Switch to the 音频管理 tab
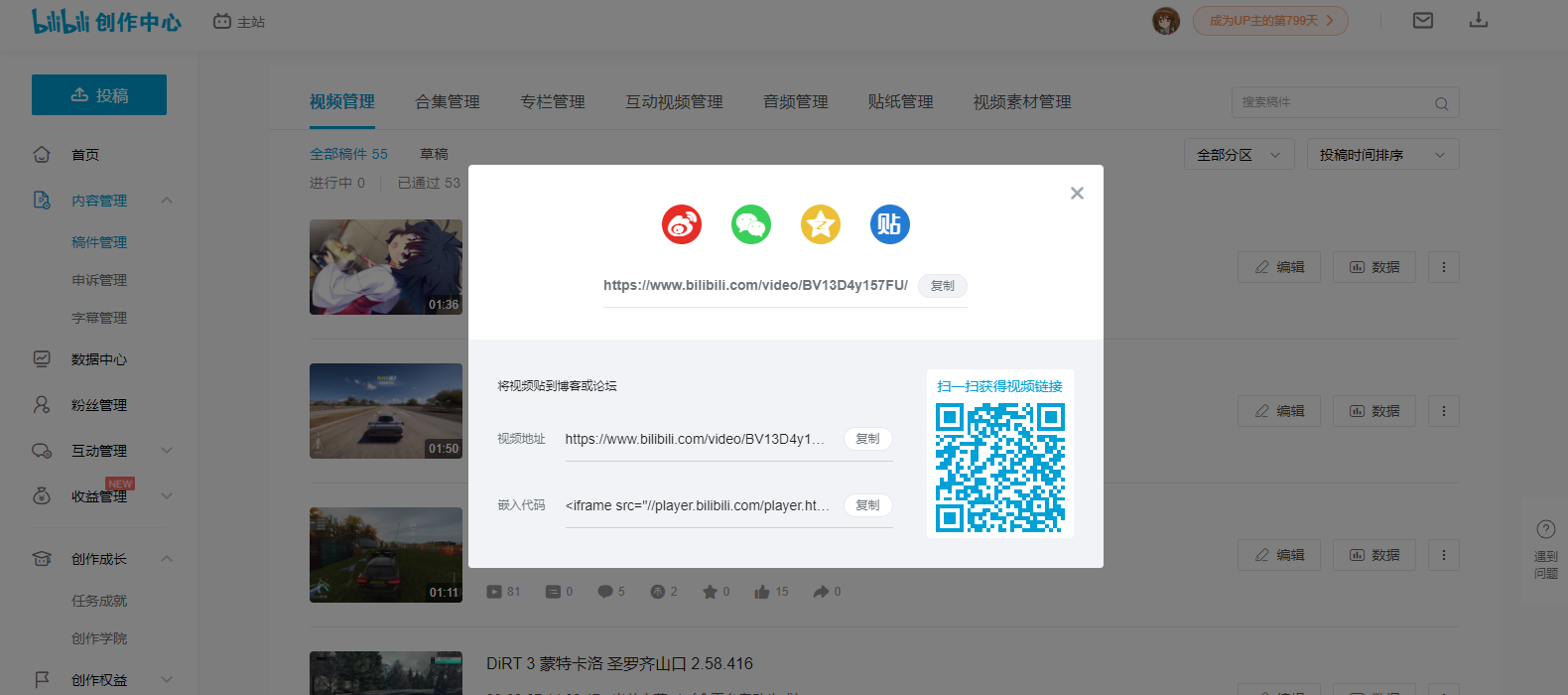 tap(795, 102)
